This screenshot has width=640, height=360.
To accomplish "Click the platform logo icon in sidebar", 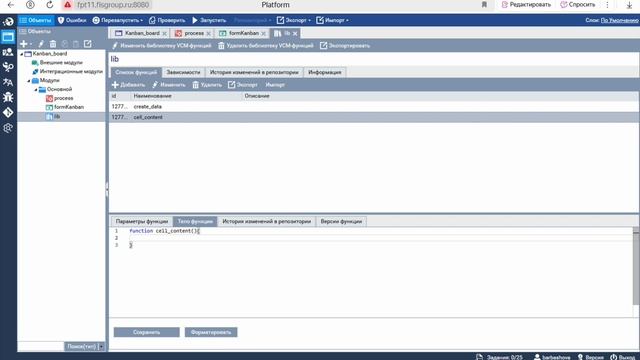I will [x=8, y=21].
